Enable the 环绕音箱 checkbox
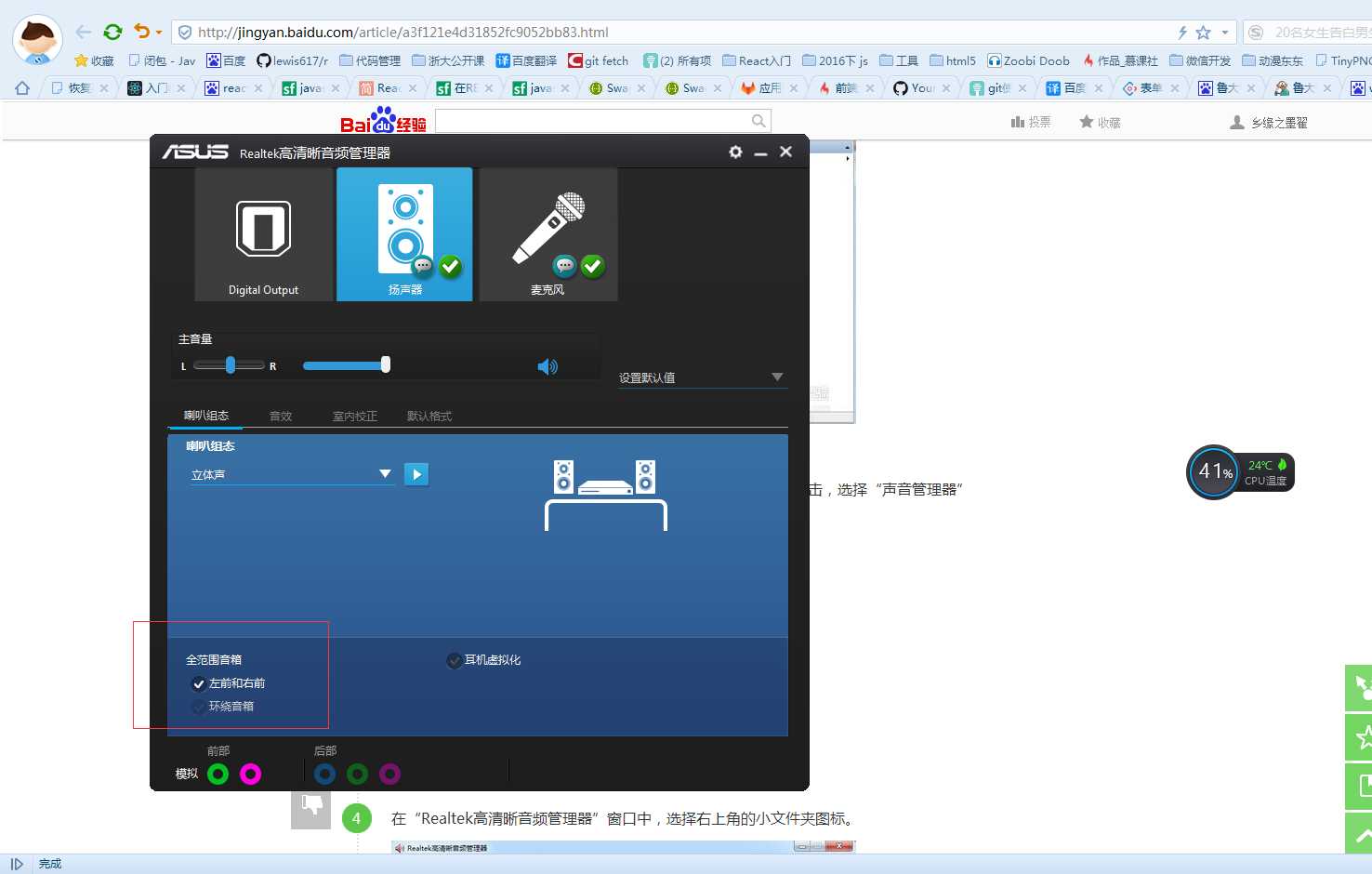Viewport: 1372px width, 874px height. 198,707
